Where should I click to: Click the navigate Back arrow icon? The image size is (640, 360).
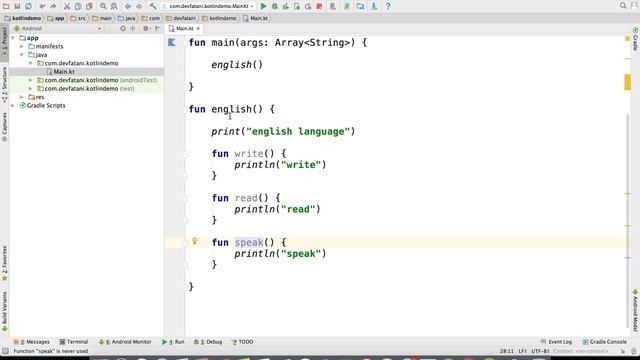coord(128,6)
